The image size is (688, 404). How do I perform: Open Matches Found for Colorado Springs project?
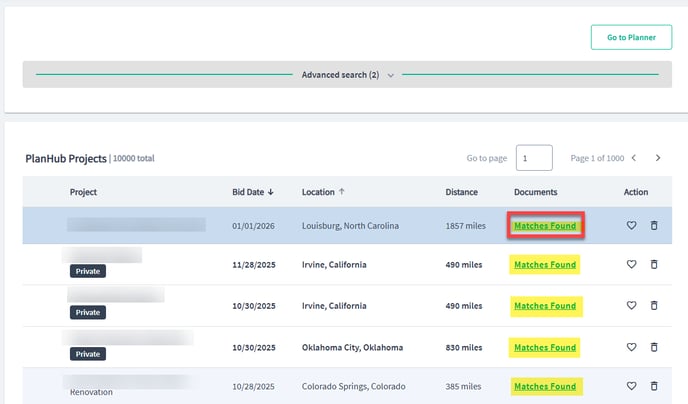(545, 386)
